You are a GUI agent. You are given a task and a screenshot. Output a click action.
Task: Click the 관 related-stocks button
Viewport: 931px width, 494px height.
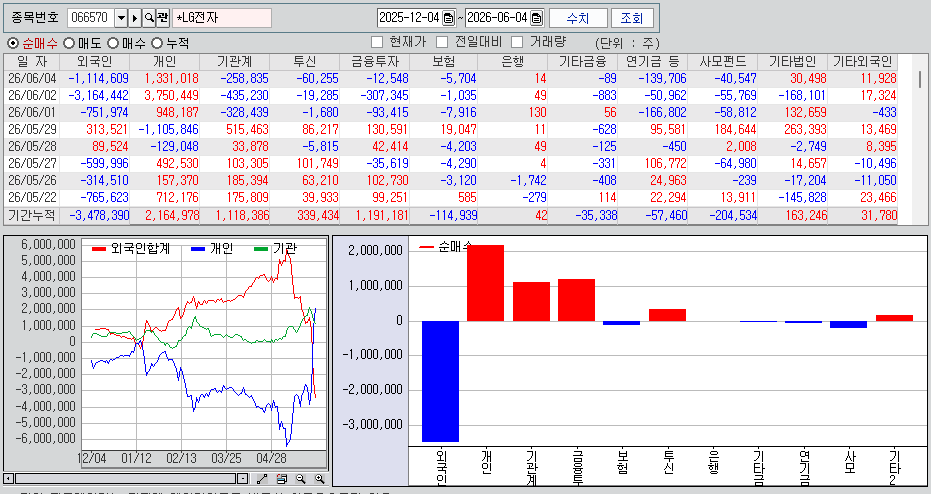click(163, 18)
